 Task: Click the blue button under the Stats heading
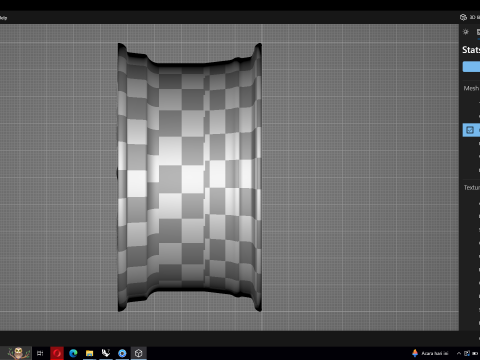click(471, 67)
